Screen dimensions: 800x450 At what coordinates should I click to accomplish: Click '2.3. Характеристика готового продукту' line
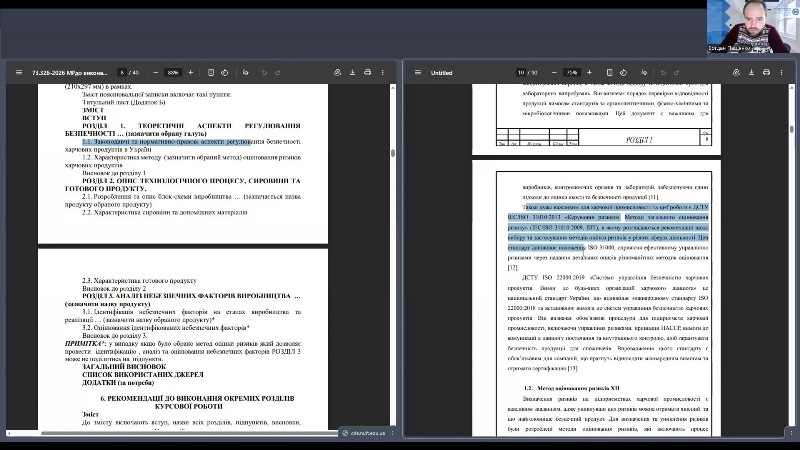[139, 281]
